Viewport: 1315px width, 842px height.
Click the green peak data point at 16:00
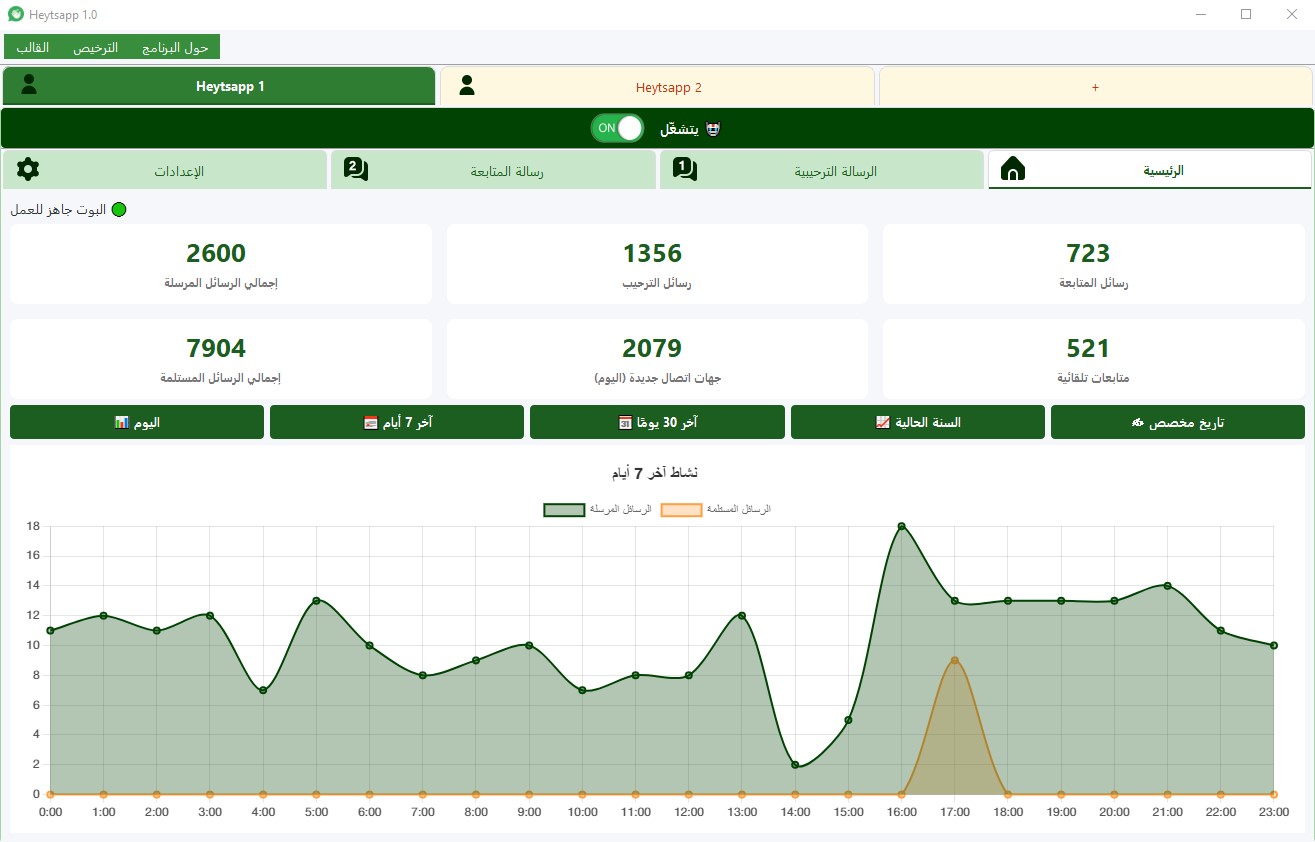(x=901, y=526)
